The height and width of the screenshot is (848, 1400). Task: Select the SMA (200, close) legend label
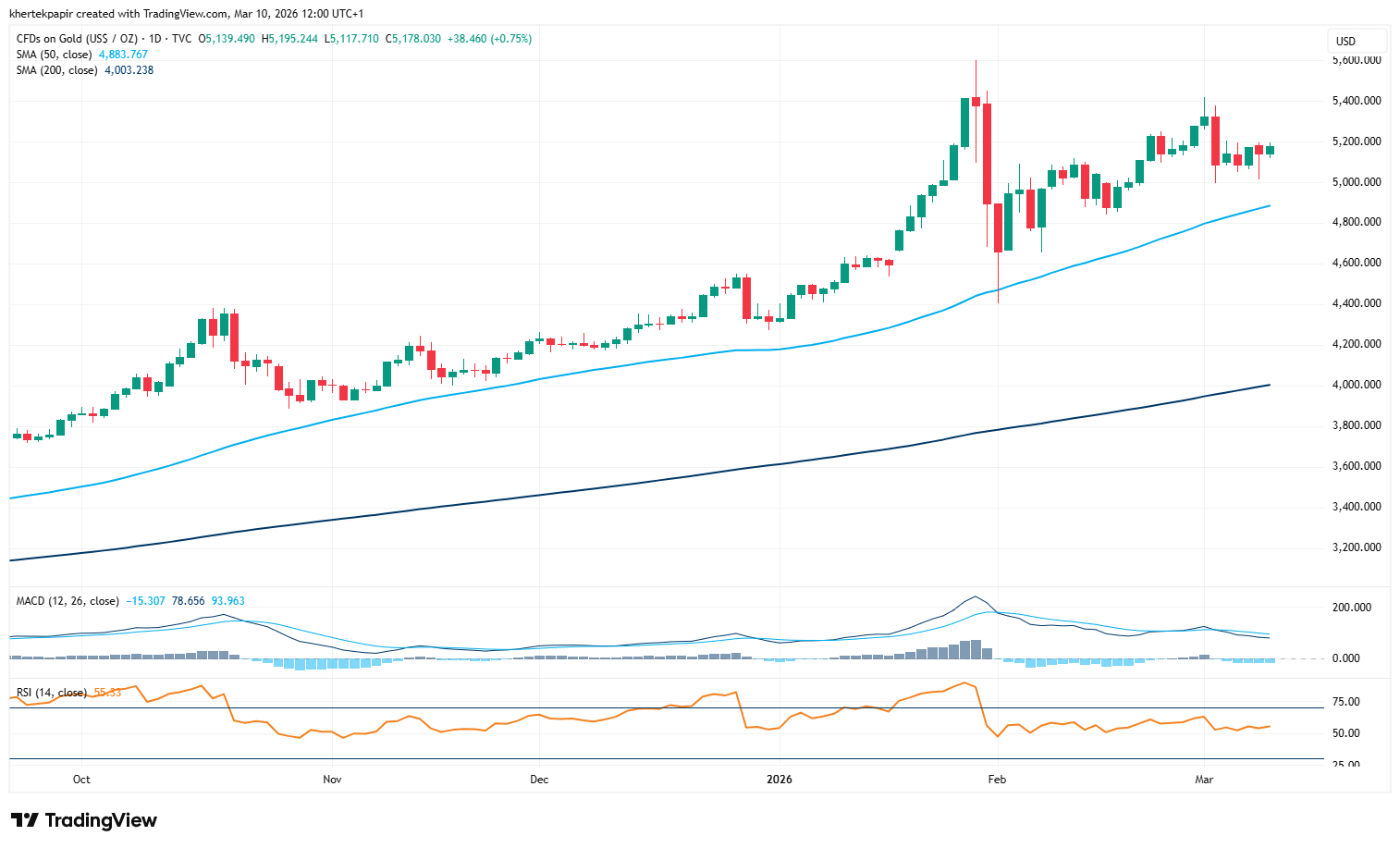point(57,70)
